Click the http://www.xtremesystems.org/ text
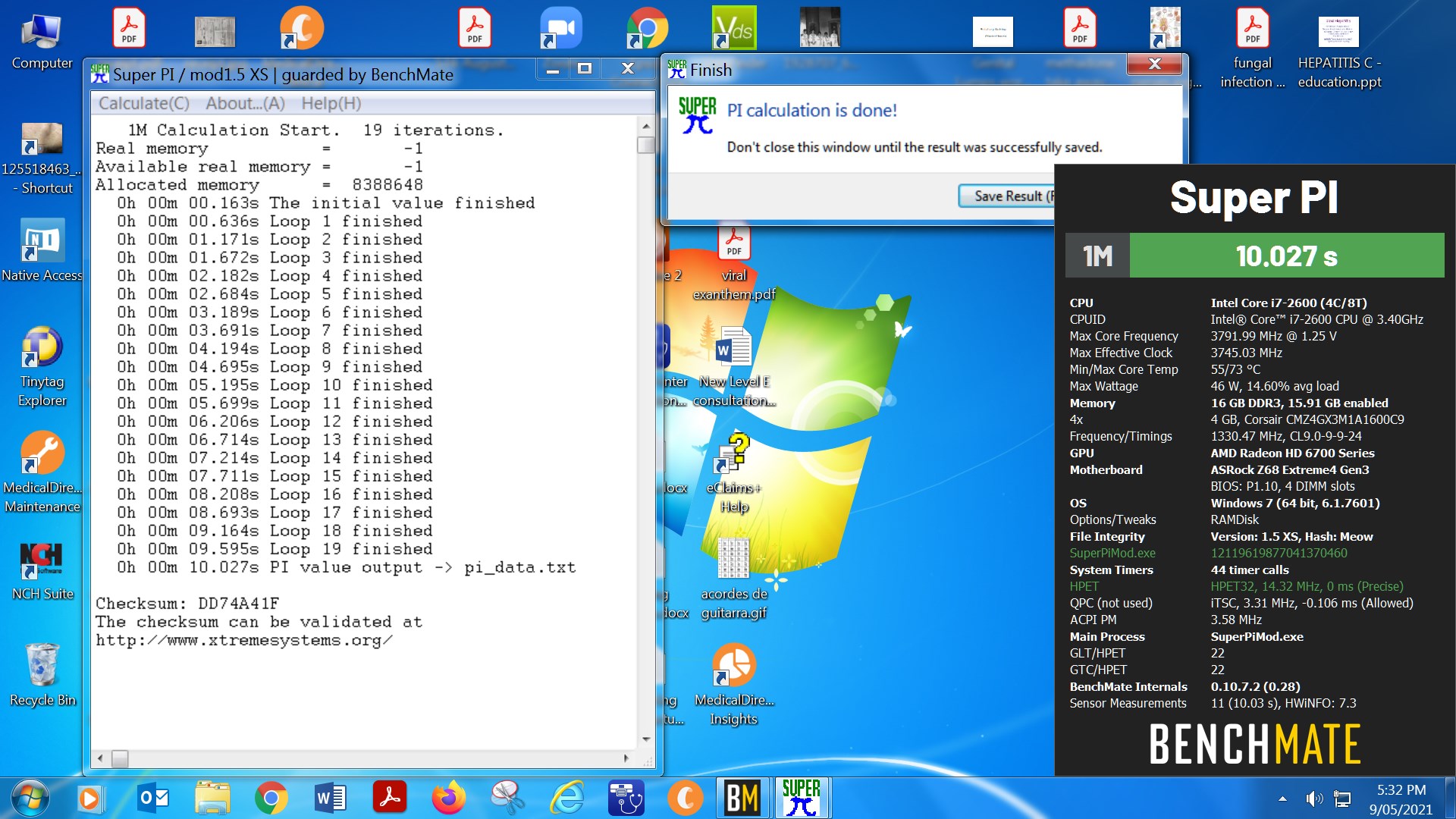1456x819 pixels. pos(244,640)
